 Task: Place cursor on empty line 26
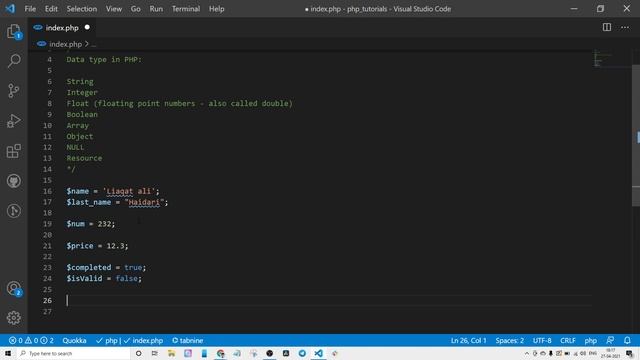329,300
